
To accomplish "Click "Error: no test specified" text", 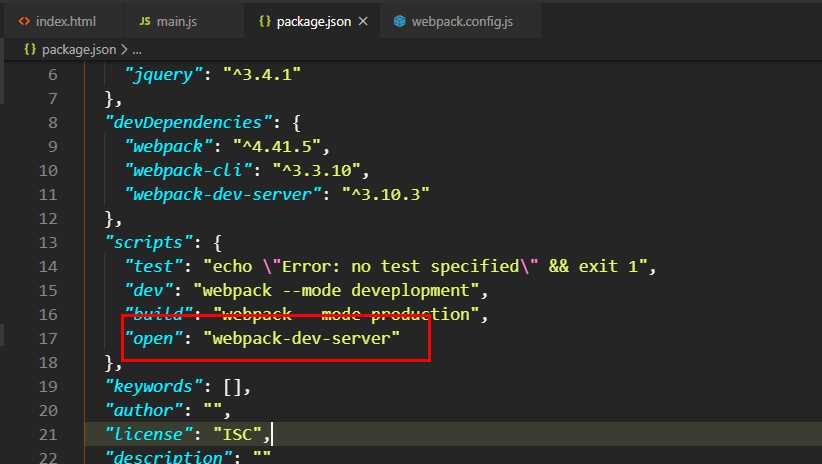I will (401, 266).
